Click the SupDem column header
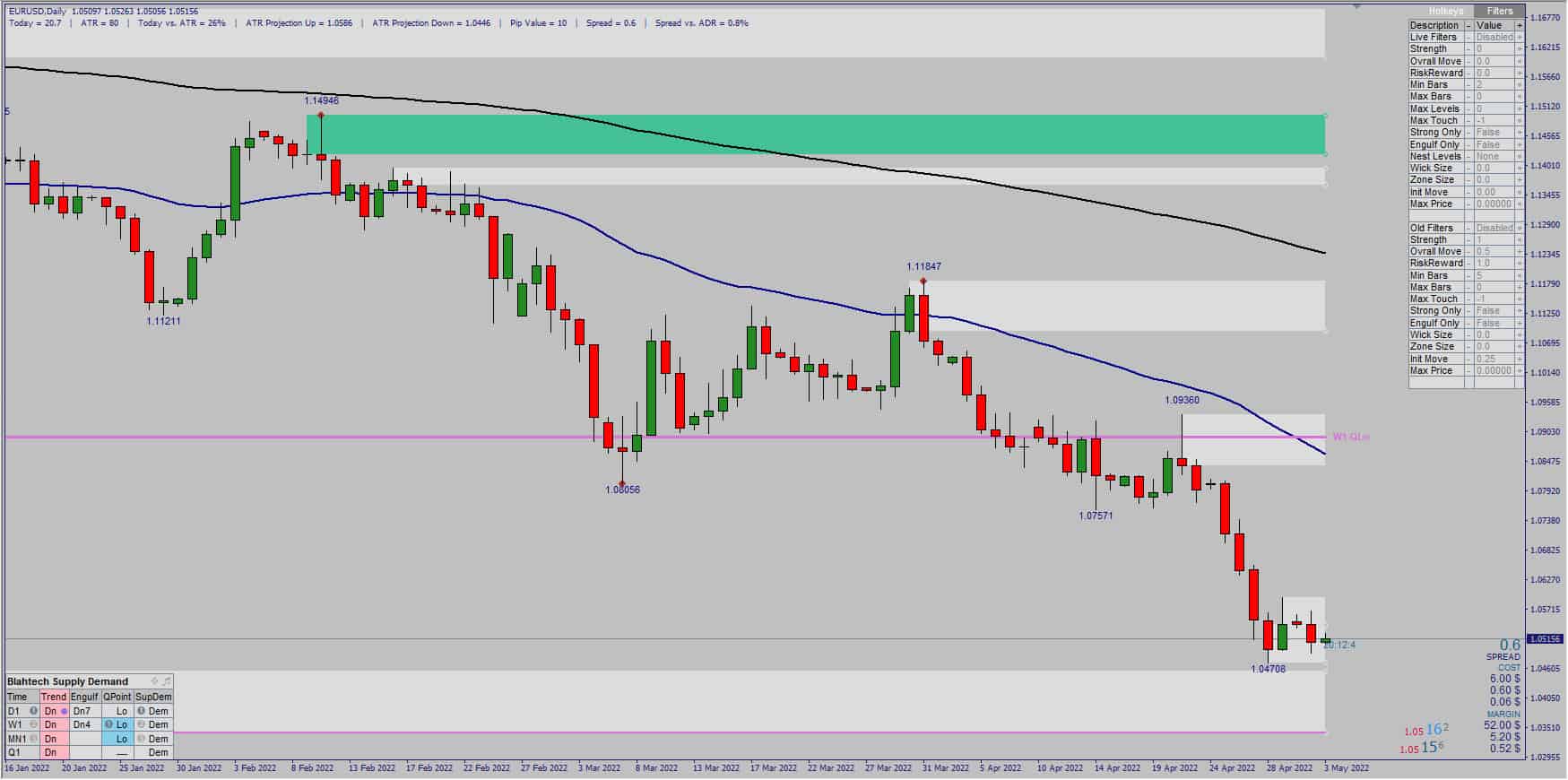 pyautogui.click(x=153, y=697)
